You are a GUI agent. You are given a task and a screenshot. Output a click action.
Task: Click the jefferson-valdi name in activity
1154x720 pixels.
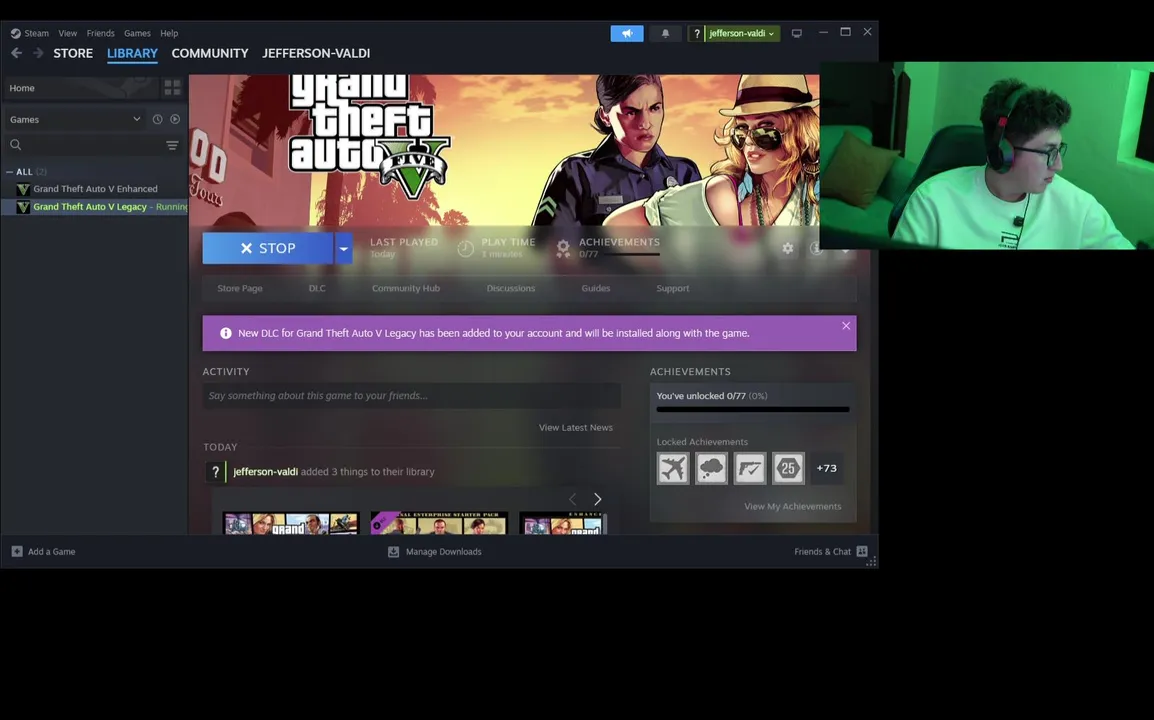tap(266, 472)
